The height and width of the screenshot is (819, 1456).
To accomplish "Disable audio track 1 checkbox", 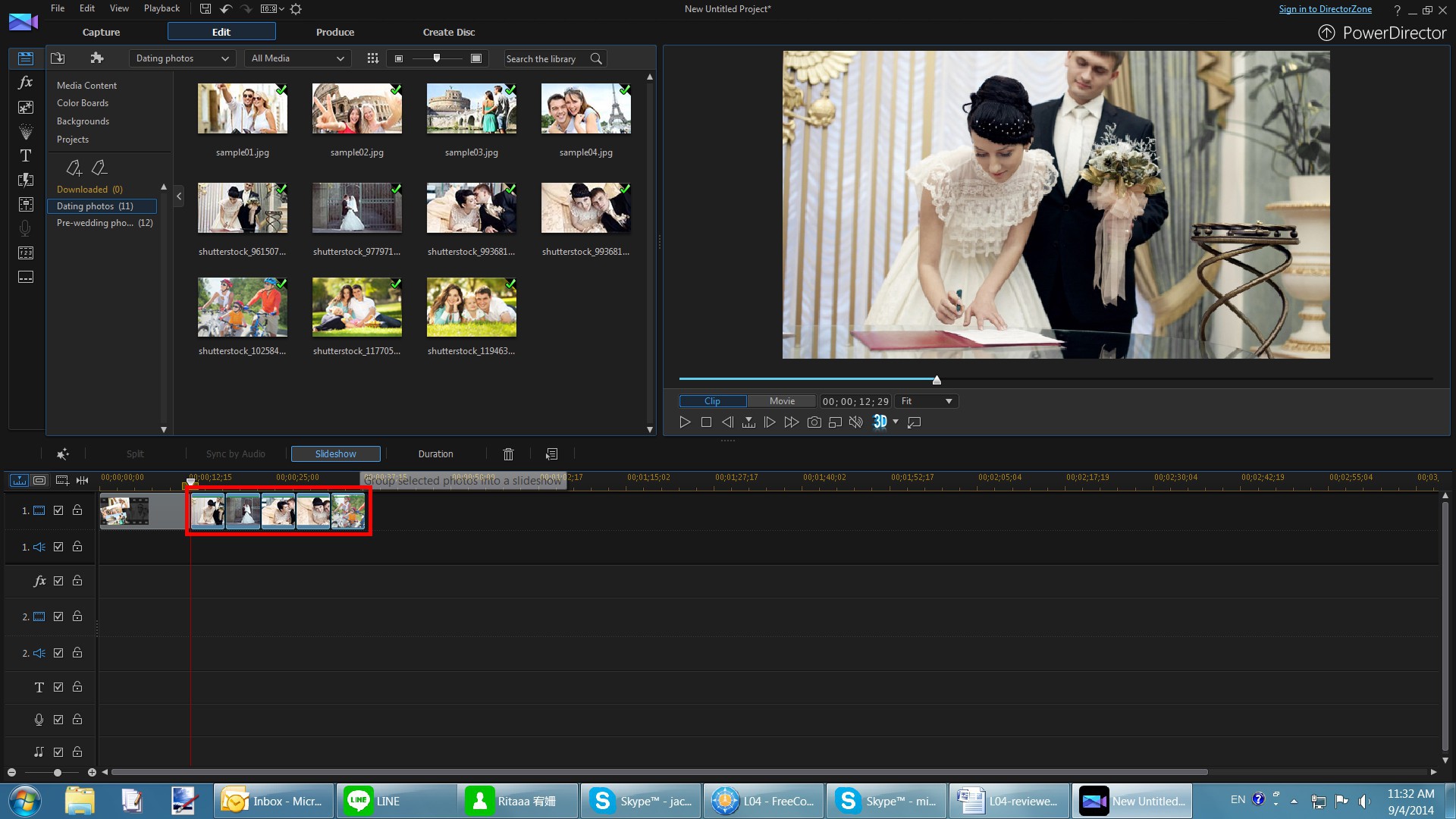I will pyautogui.click(x=58, y=547).
